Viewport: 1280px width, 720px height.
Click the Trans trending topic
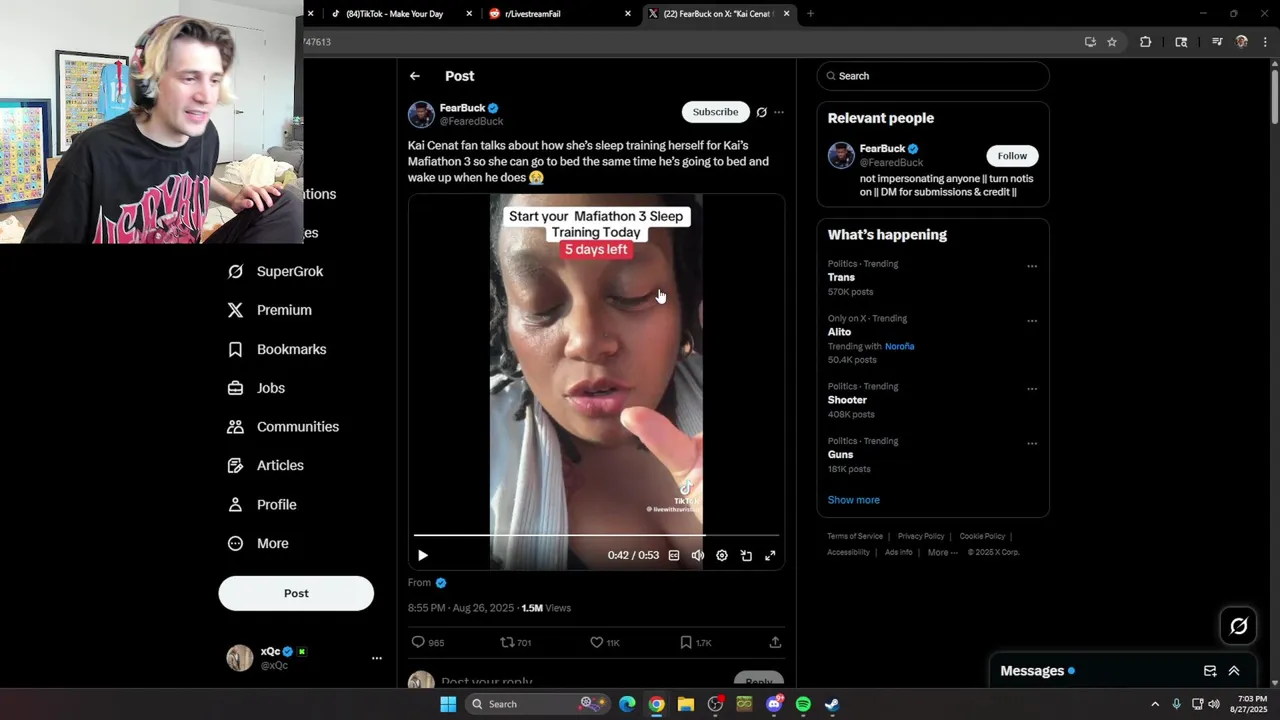[841, 277]
